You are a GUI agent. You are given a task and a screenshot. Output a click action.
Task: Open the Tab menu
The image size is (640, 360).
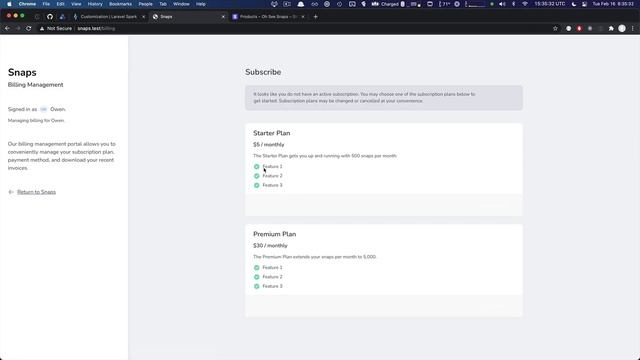click(163, 4)
